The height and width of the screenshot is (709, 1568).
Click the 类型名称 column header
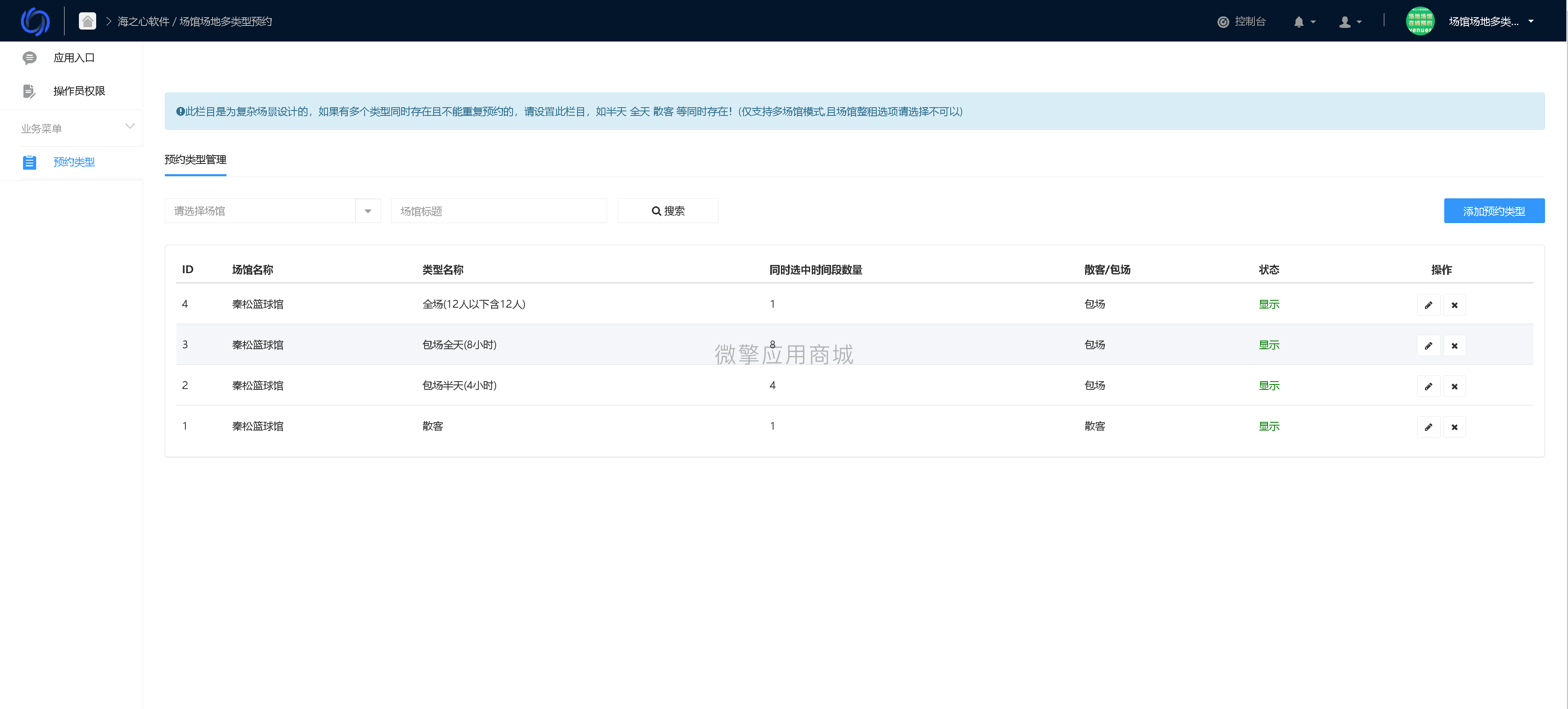pos(443,269)
